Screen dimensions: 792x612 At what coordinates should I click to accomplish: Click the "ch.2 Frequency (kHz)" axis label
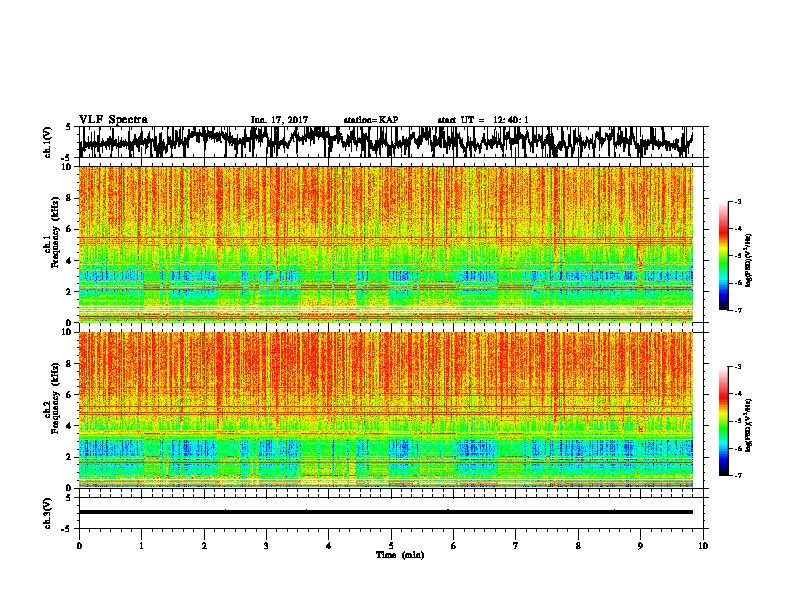point(52,398)
